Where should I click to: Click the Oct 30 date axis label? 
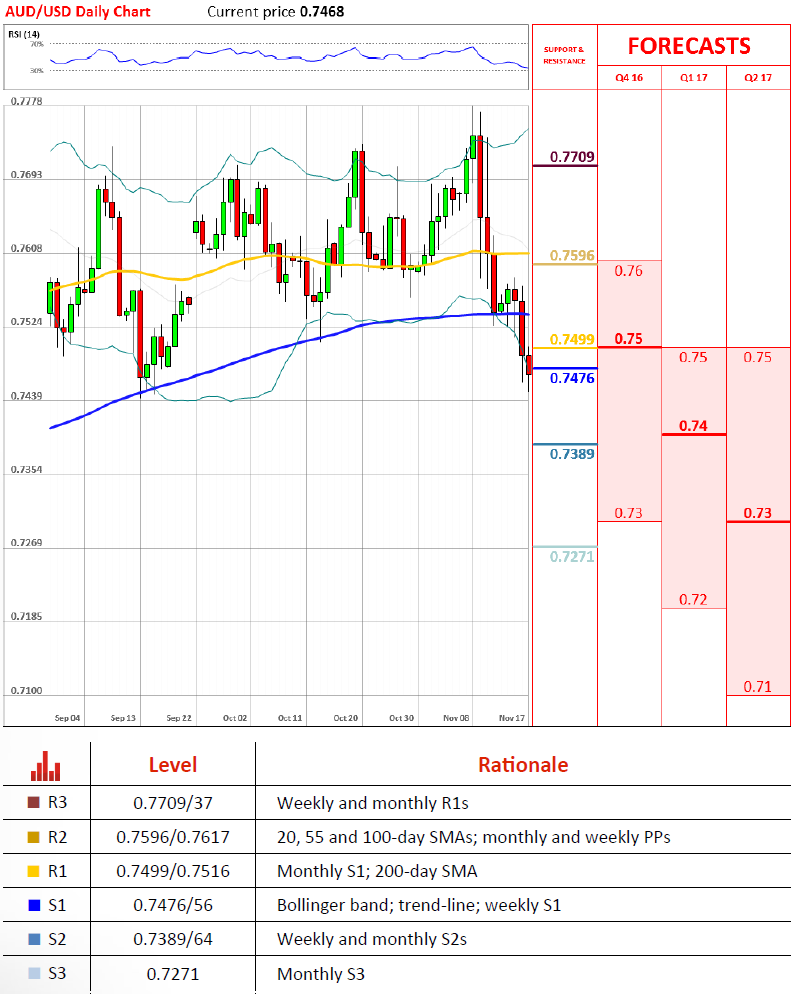401,718
